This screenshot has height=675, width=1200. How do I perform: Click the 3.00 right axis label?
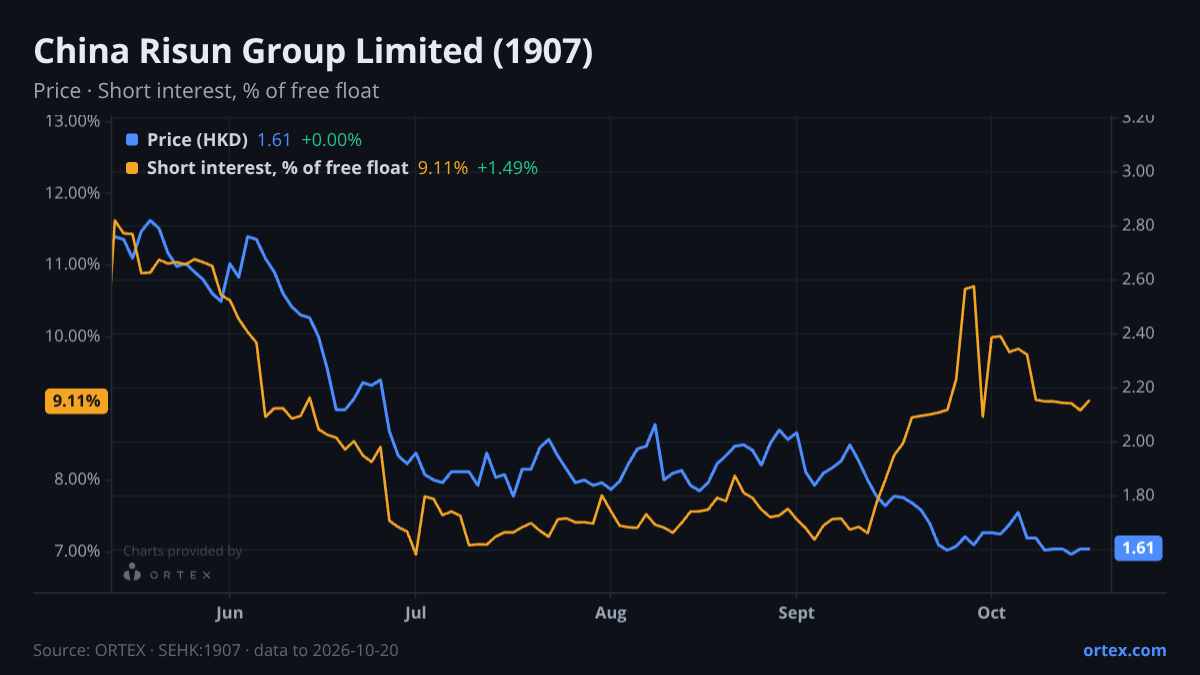1139,171
